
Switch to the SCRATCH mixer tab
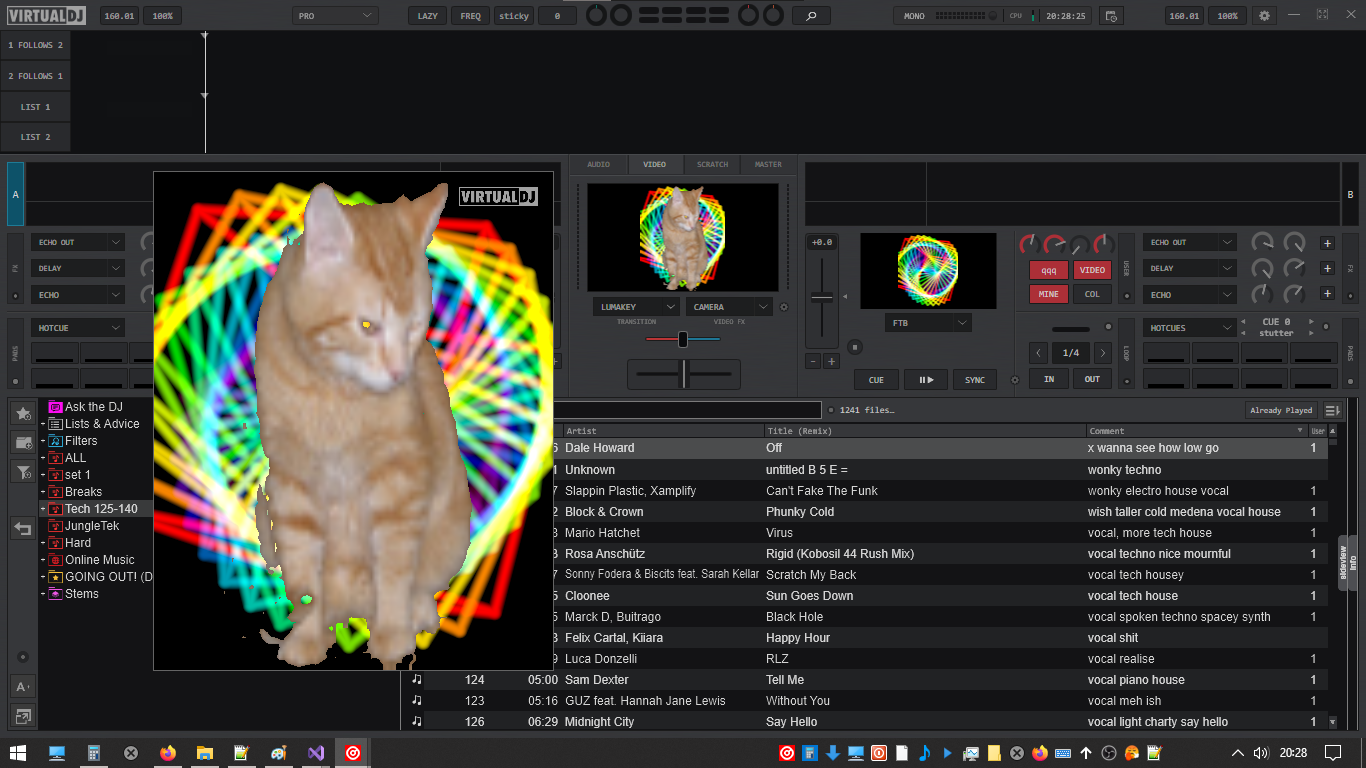point(712,164)
